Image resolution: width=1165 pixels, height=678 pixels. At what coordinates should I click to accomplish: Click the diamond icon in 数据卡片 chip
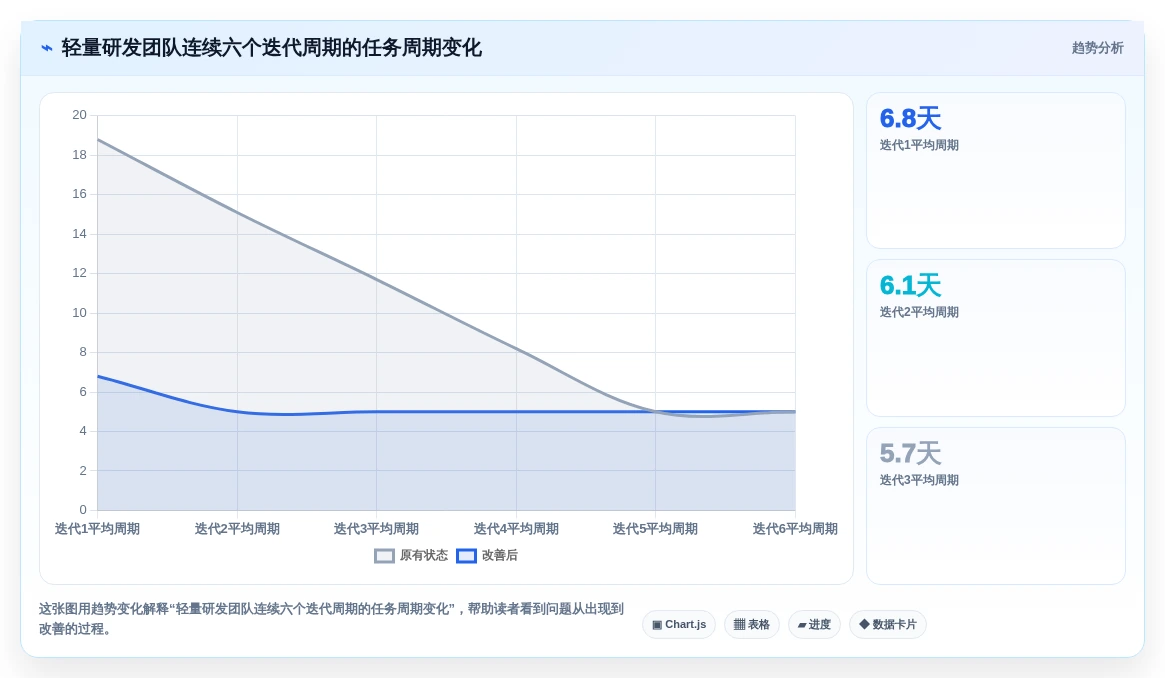coord(864,625)
